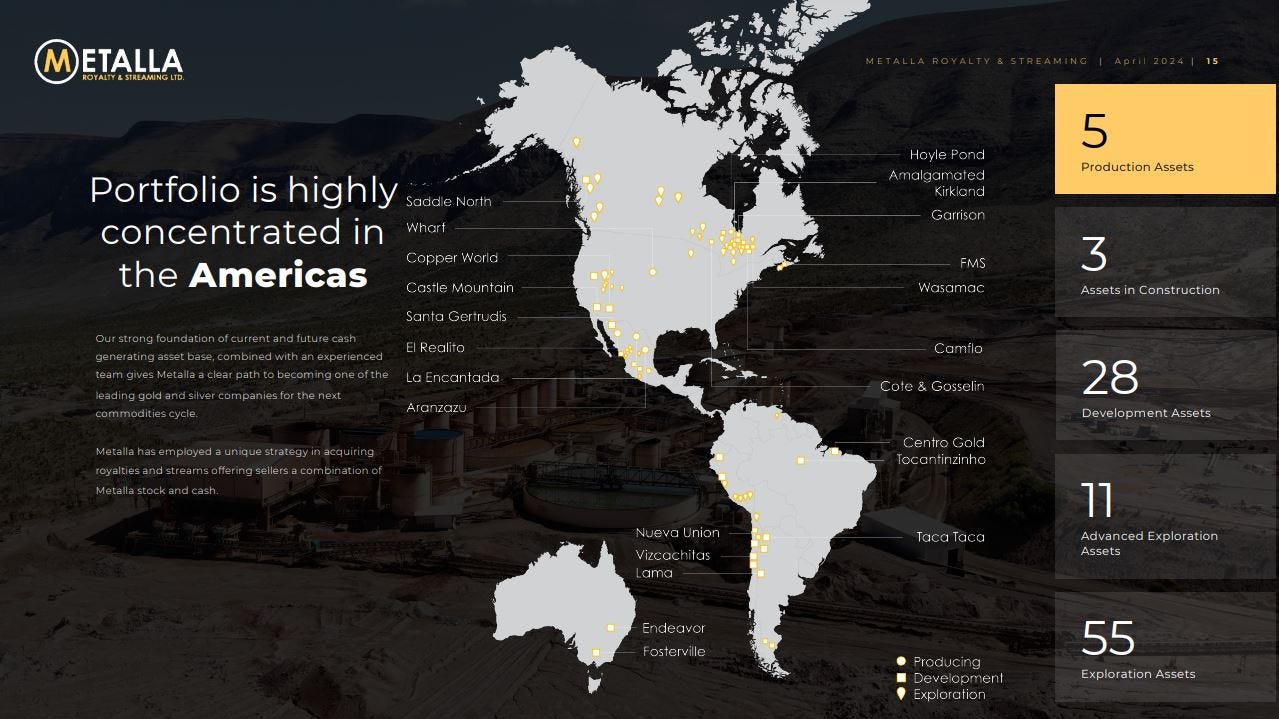This screenshot has height=719, width=1279.
Task: Click the Fosterville text label
Action: pyautogui.click(x=674, y=652)
